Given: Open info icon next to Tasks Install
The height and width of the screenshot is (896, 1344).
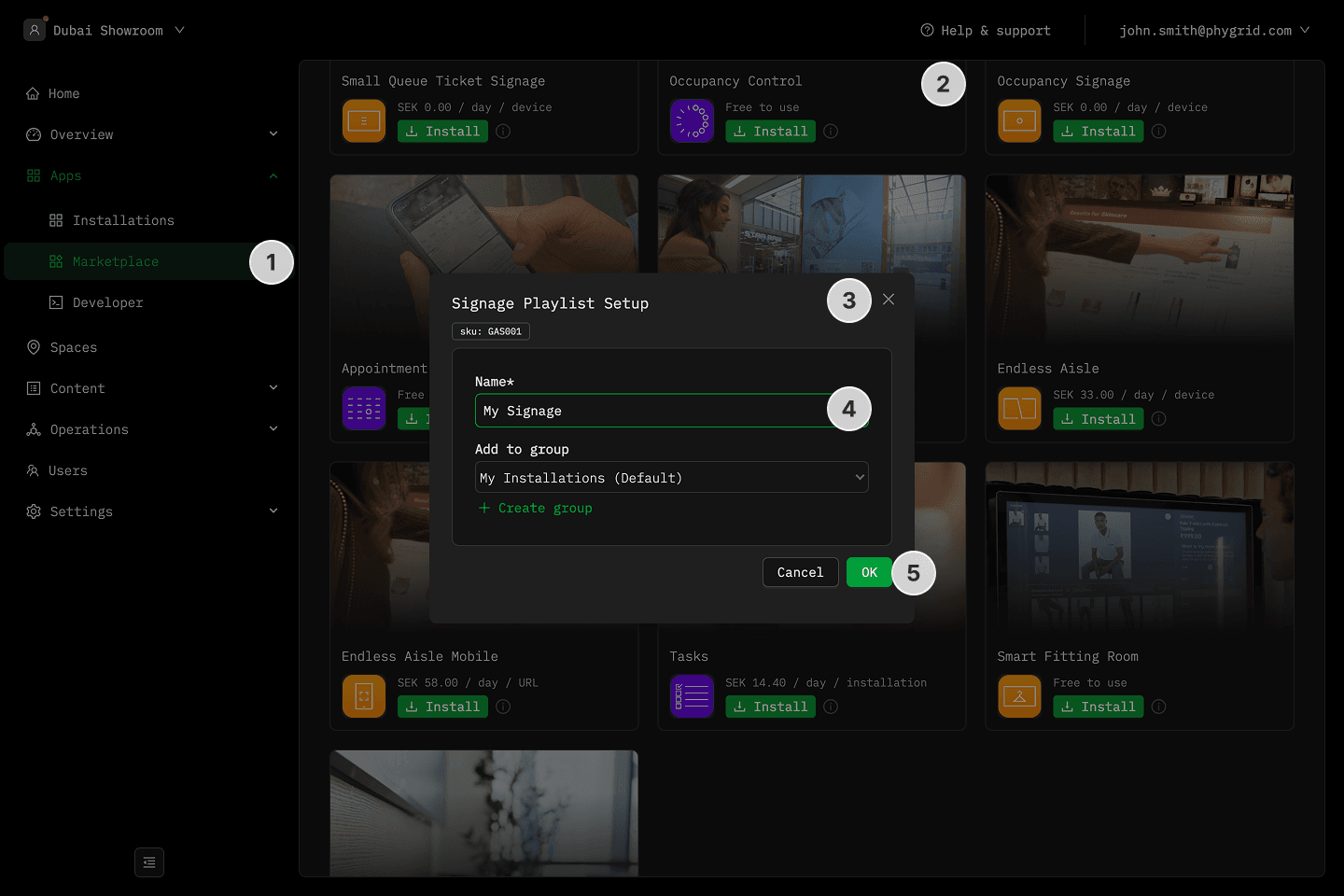Looking at the screenshot, I should coord(831,707).
